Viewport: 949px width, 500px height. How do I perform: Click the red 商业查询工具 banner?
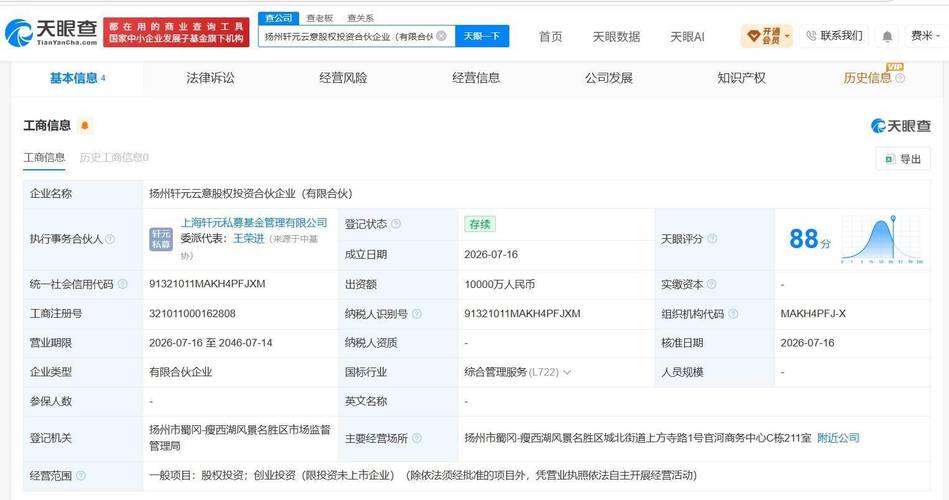pyautogui.click(x=176, y=33)
